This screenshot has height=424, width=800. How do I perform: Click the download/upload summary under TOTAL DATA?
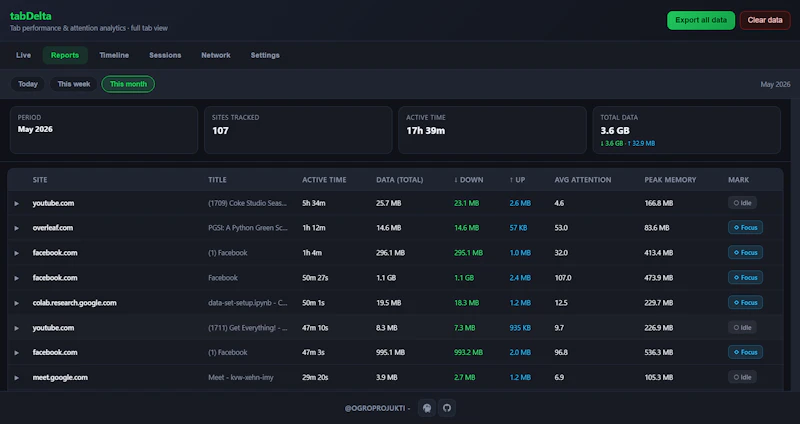point(628,143)
